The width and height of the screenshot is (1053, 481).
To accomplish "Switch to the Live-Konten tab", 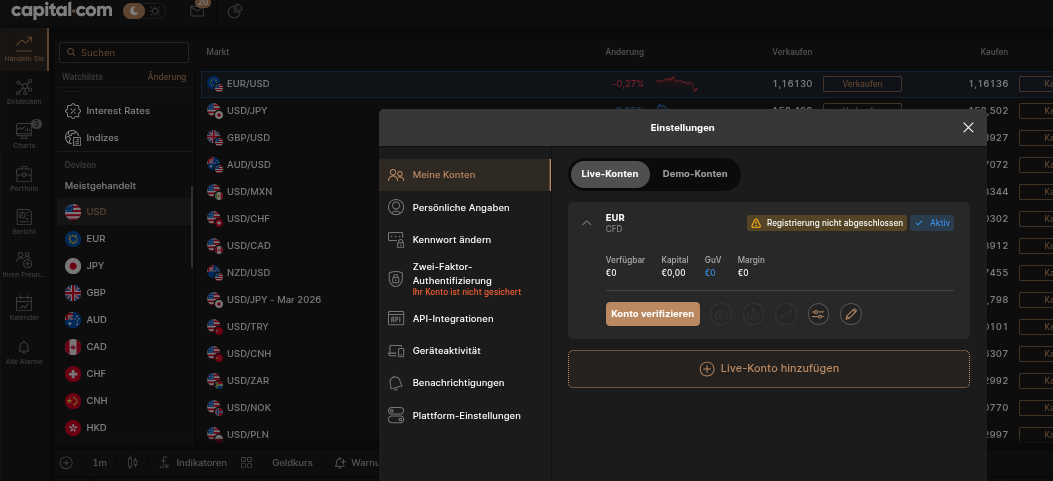I will pyautogui.click(x=610, y=174).
